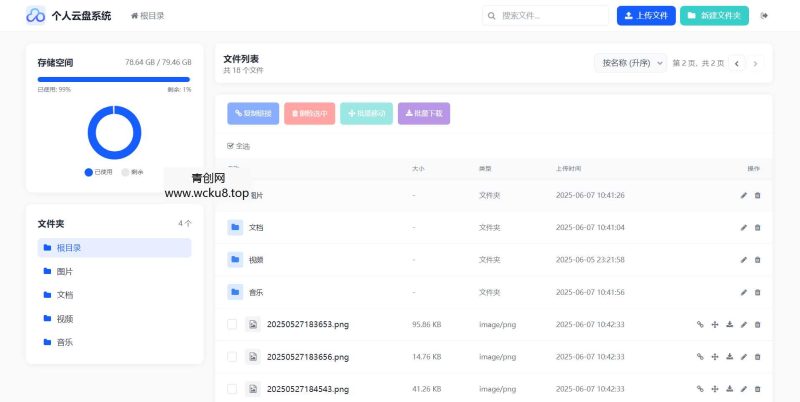Select 视频 in the folder sidebar
Image resolution: width=800 pixels, height=402 pixels.
pyautogui.click(x=114, y=319)
